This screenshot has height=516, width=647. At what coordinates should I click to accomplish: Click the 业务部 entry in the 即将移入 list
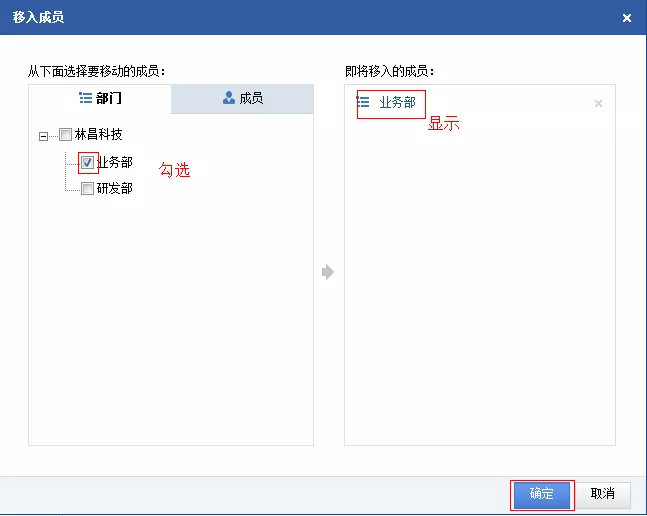click(x=397, y=103)
